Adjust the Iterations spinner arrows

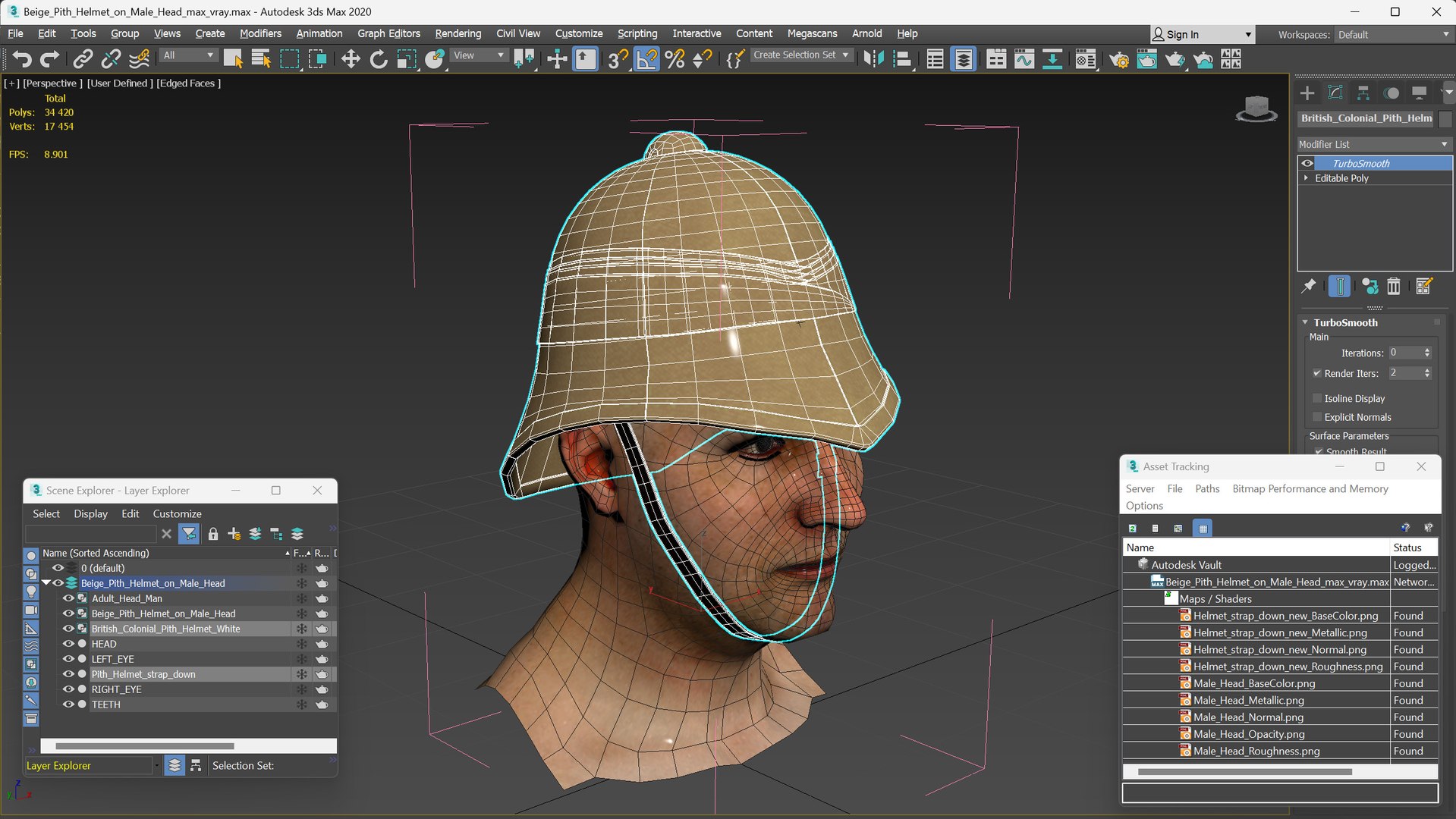pos(1427,353)
